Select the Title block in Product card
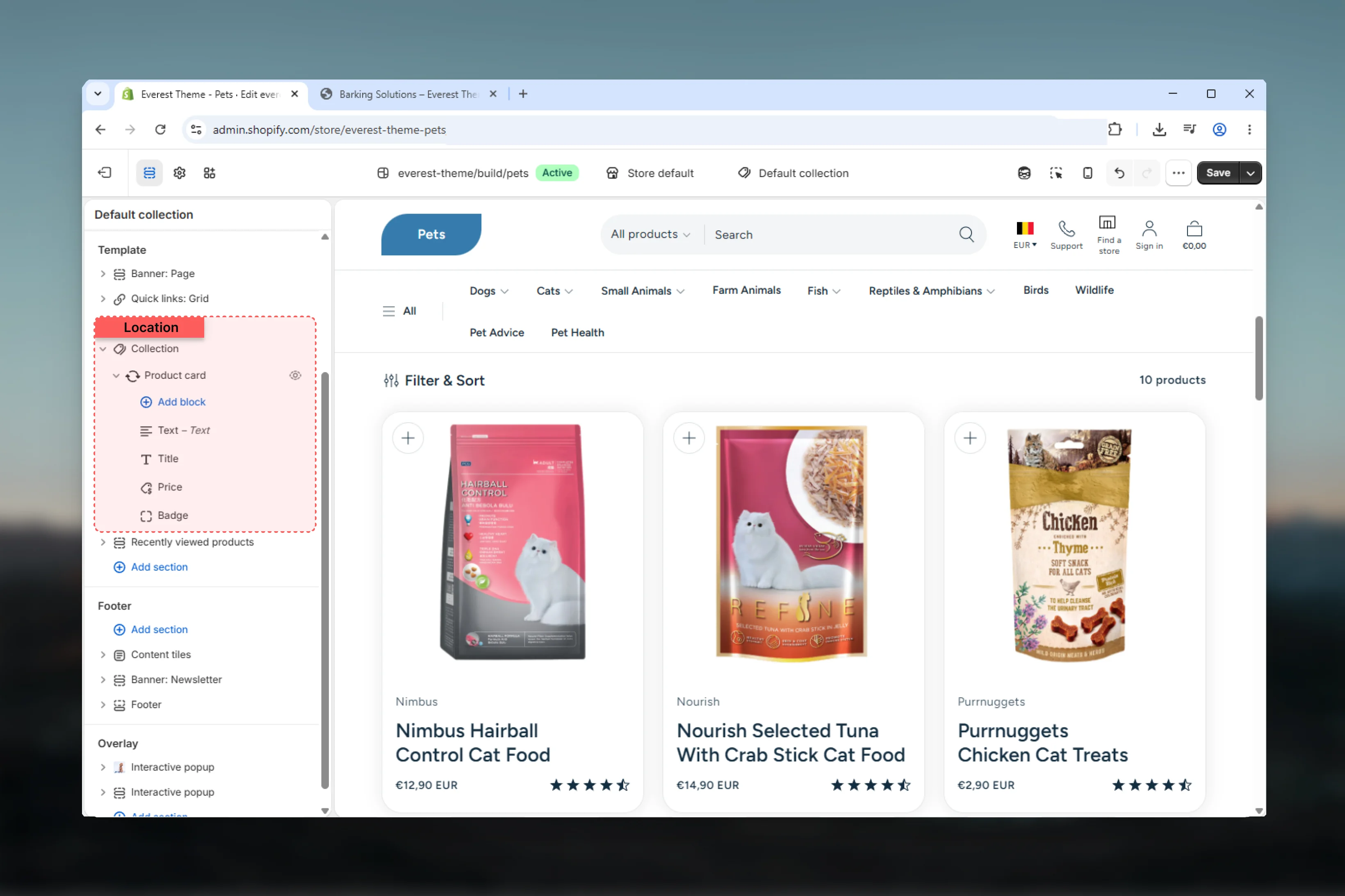The image size is (1345, 896). [x=160, y=459]
